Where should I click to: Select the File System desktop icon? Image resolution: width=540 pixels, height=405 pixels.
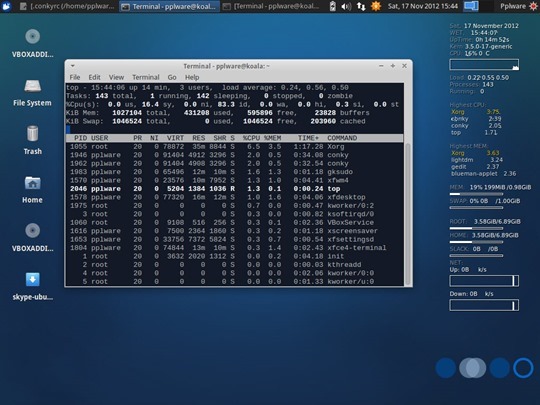[32, 92]
